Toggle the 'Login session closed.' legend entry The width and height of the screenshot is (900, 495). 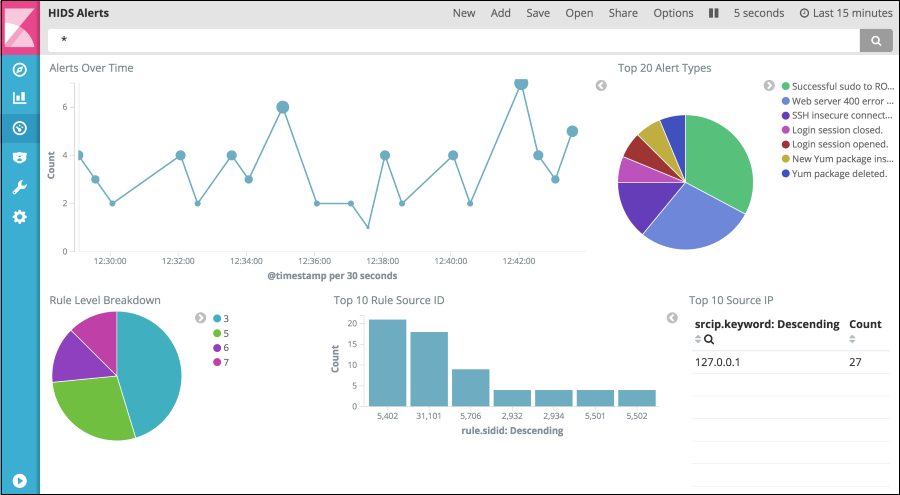837,130
